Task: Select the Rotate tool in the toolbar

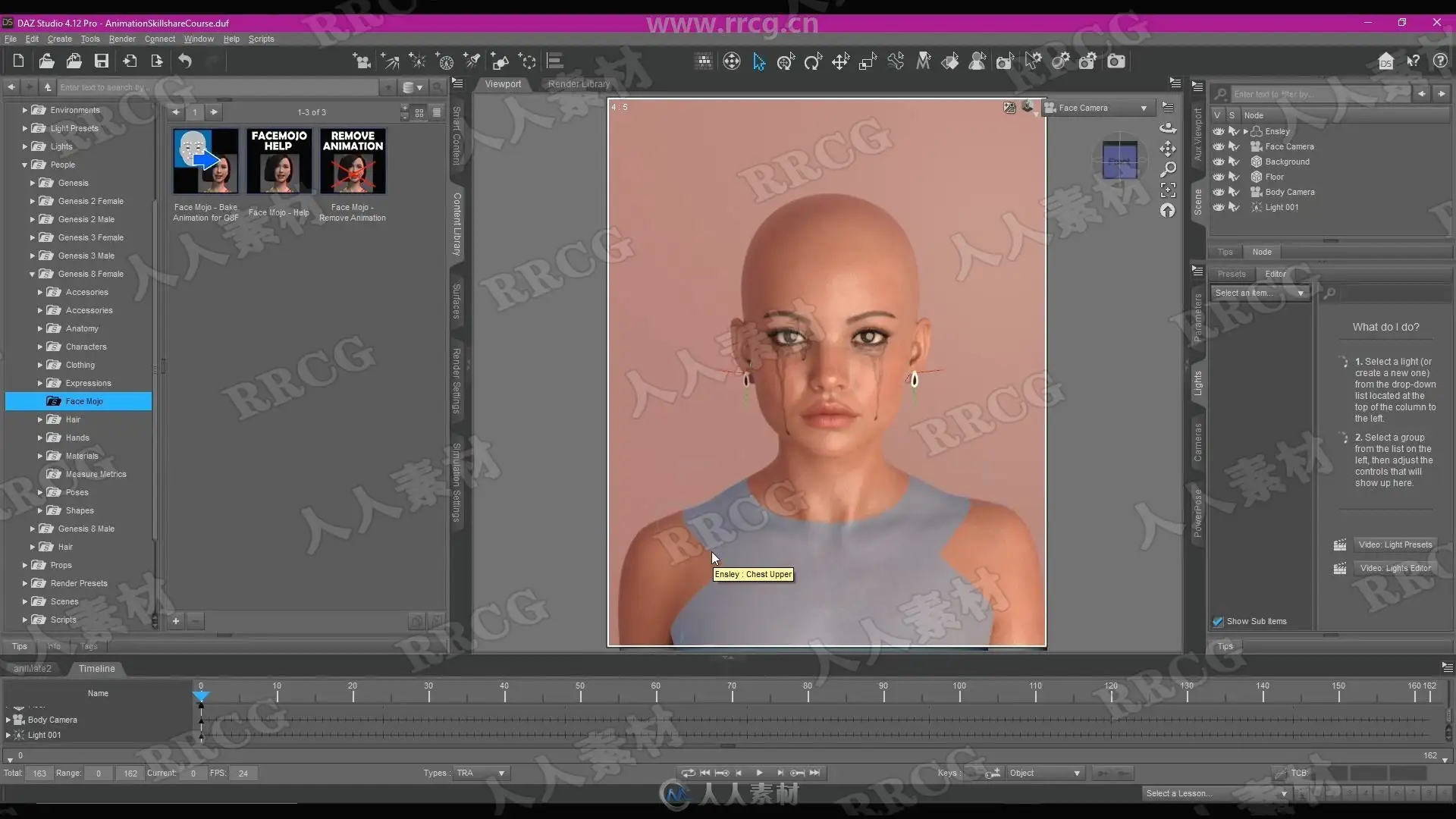Action: pyautogui.click(x=813, y=61)
